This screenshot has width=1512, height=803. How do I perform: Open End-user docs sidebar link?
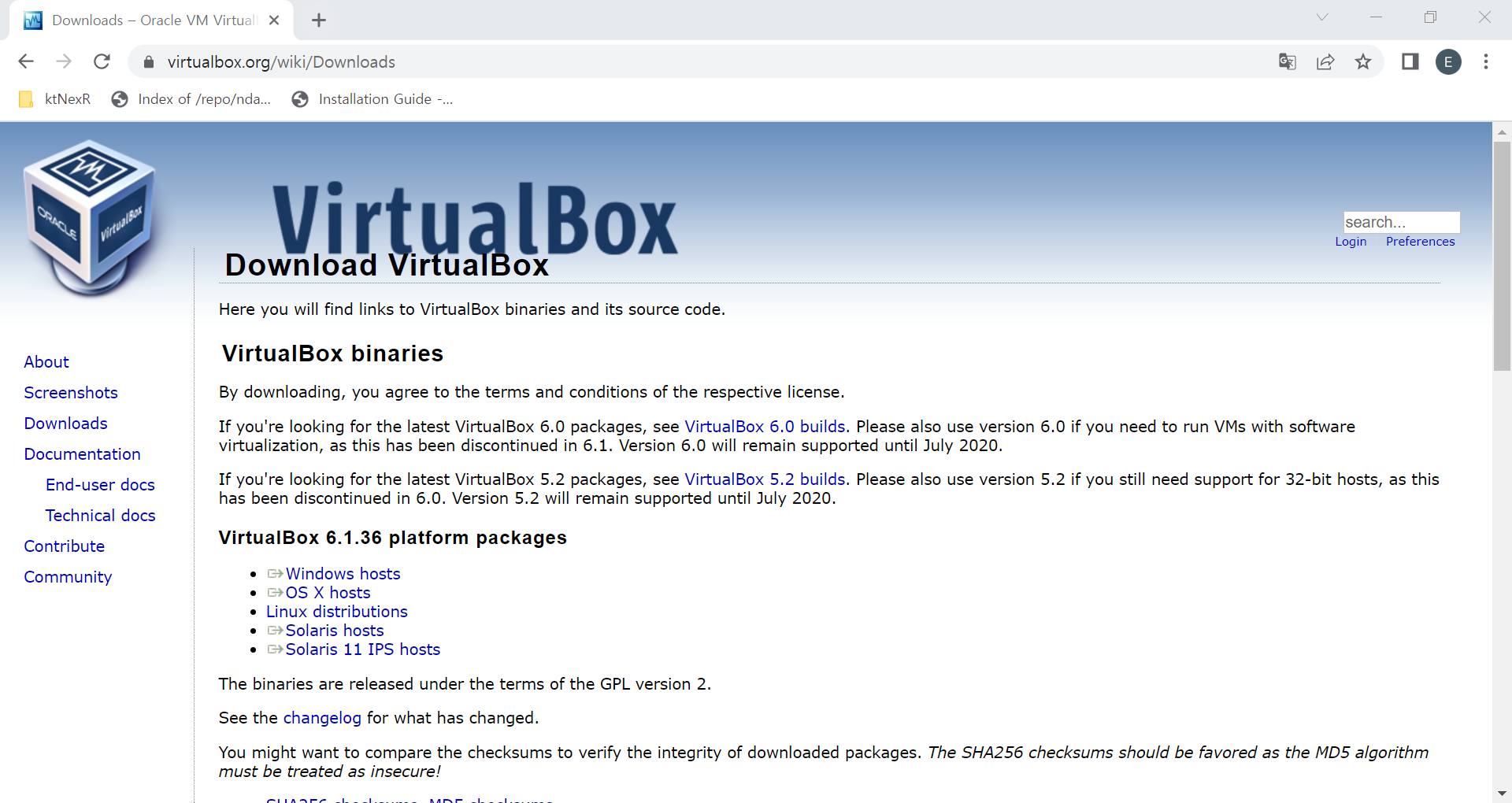pos(100,485)
